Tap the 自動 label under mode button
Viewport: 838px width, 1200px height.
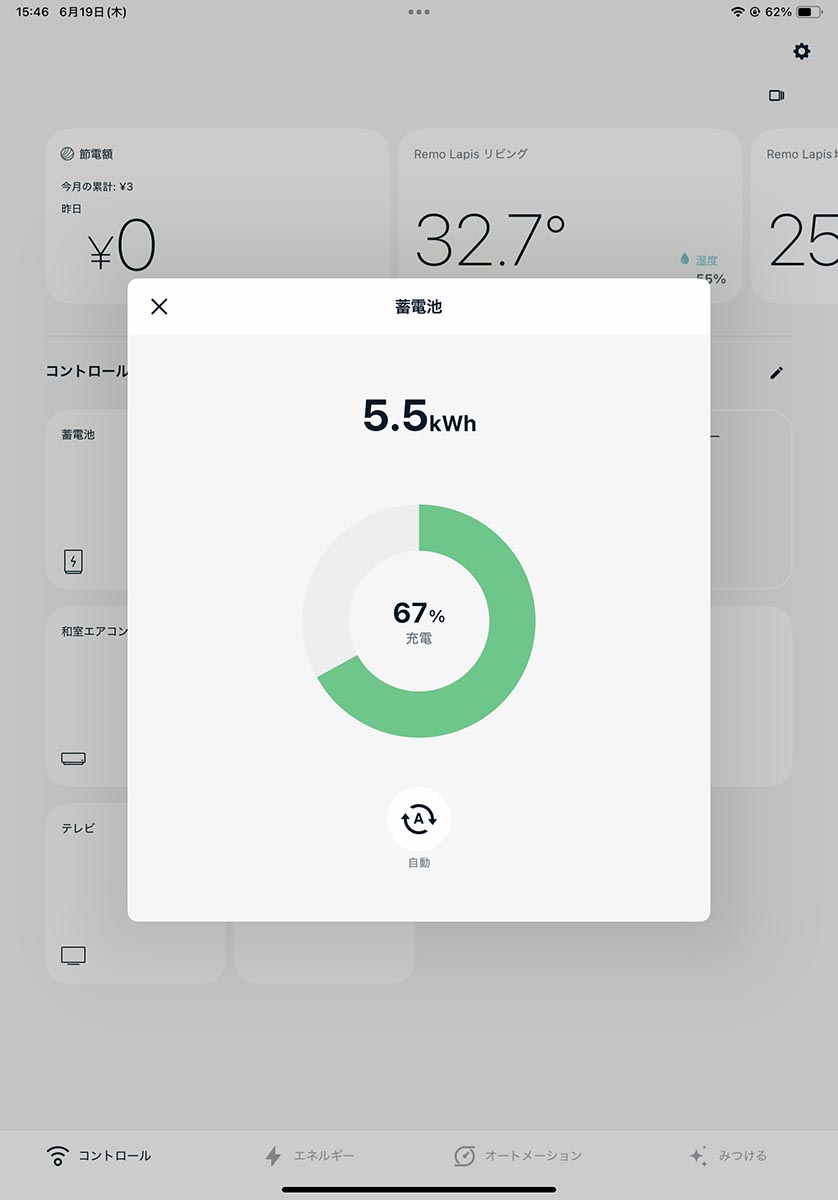click(419, 863)
